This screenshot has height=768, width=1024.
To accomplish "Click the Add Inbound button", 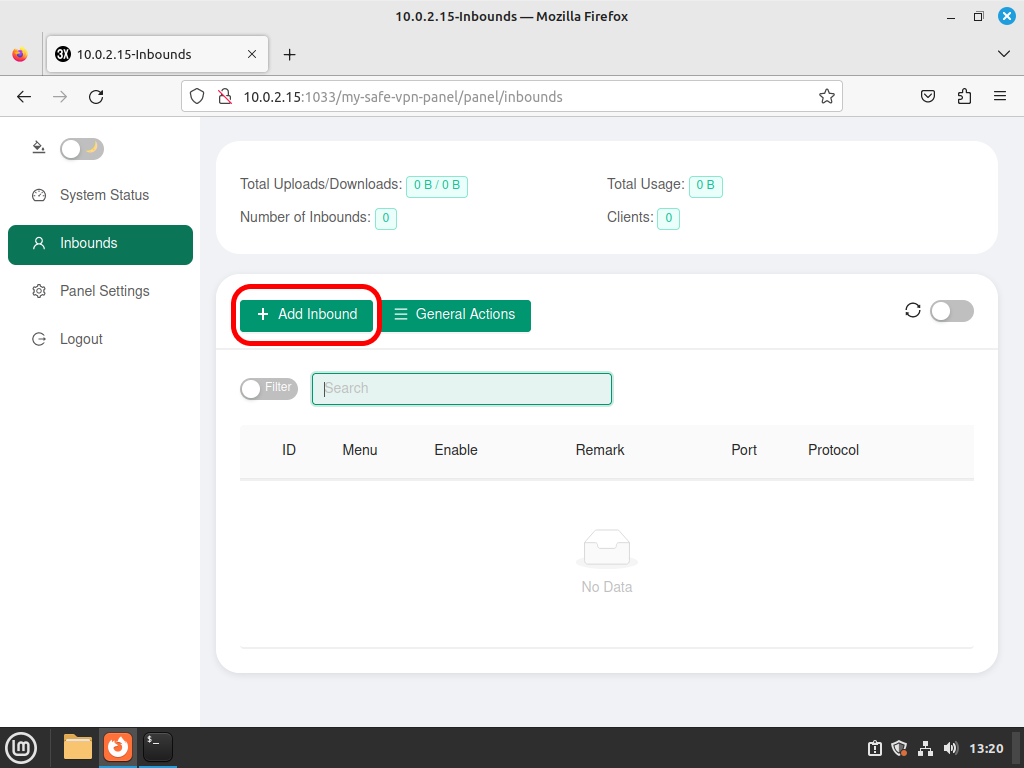I will pyautogui.click(x=306, y=315).
